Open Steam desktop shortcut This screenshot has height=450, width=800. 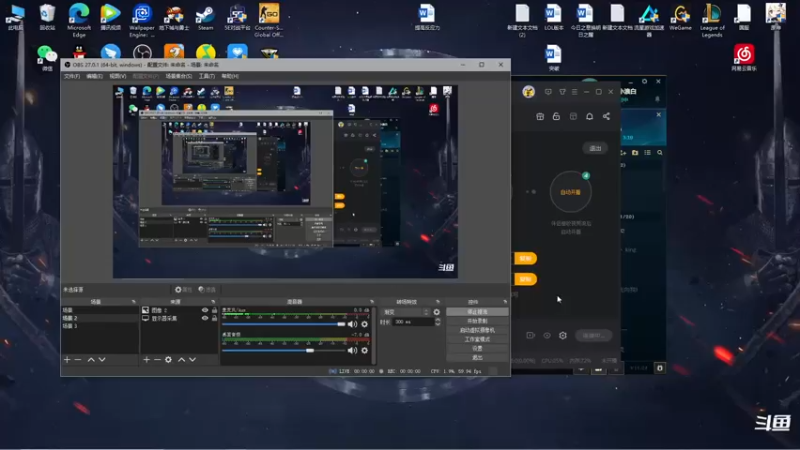206,18
